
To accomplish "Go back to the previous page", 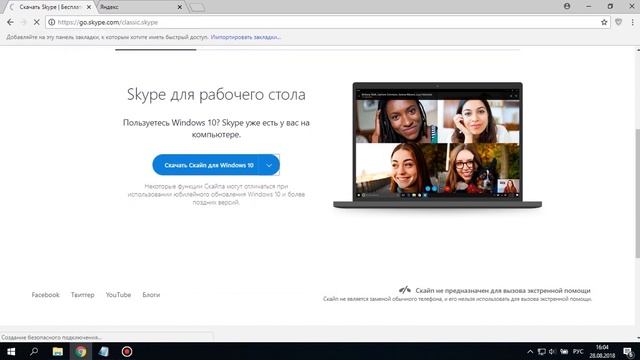I will coord(10,22).
